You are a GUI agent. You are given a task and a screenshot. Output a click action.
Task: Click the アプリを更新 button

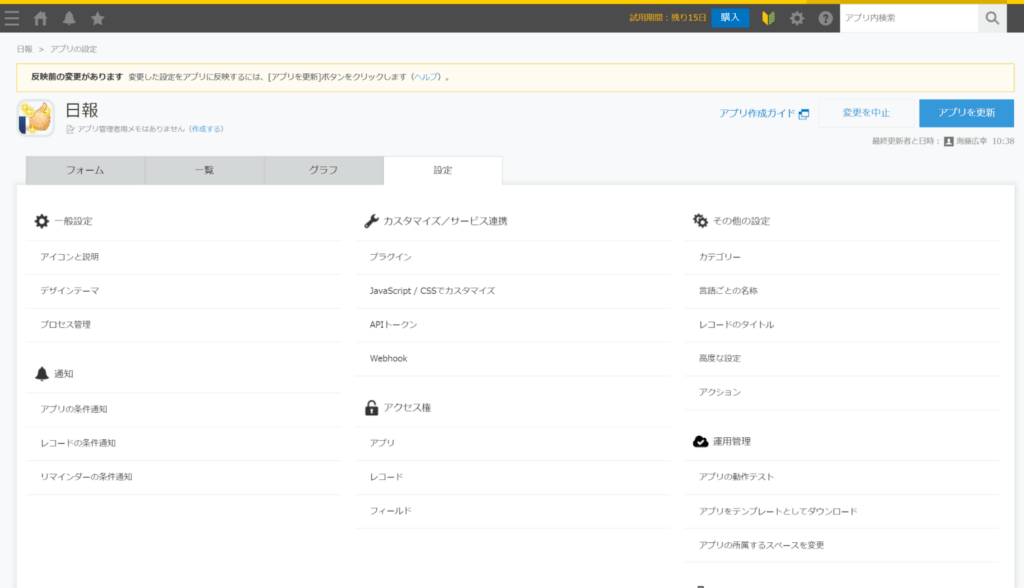coord(965,113)
